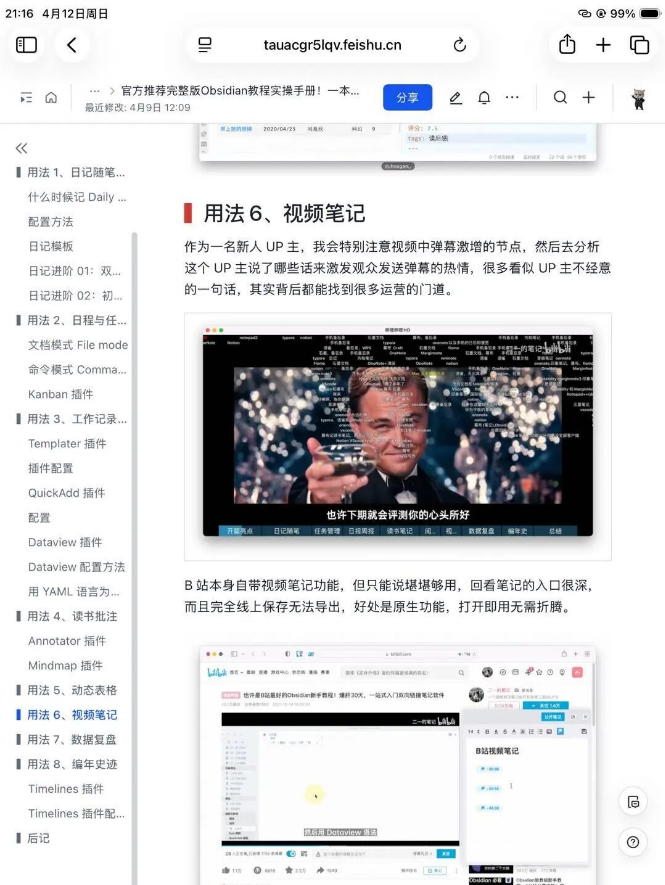Go to Feishu home icon
The width and height of the screenshot is (665, 885).
click(51, 98)
